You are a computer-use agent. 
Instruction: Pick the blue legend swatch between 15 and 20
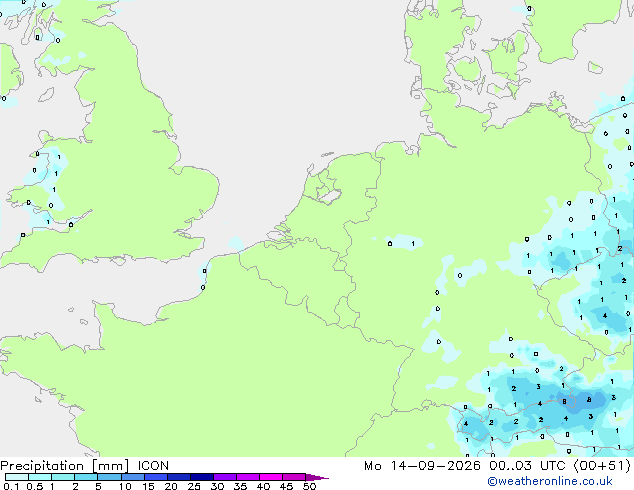point(155,477)
